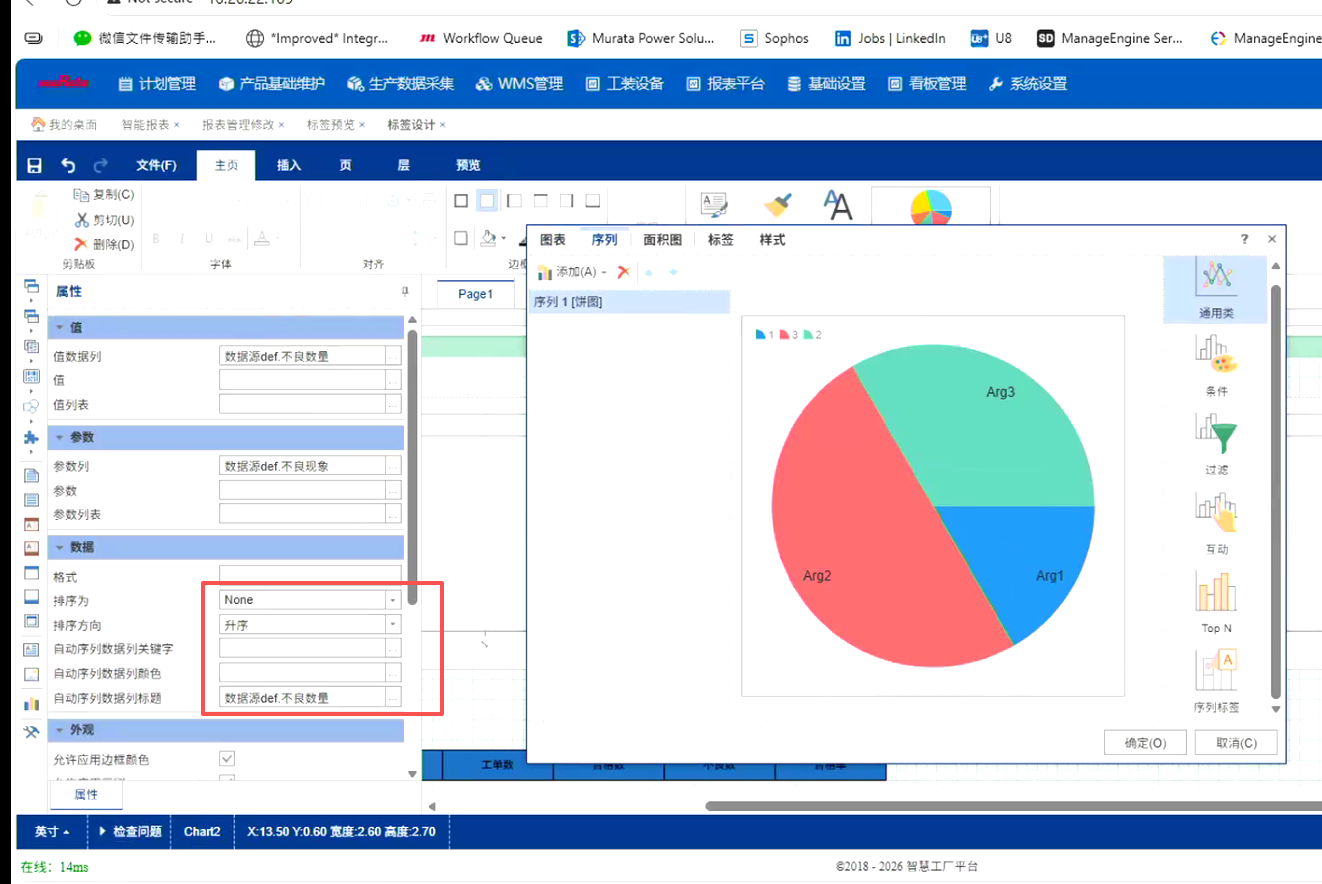Viewport: 1322px width, 884px height.
Task: Click the 值数据列 ellipsis browse button
Action: tap(394, 356)
